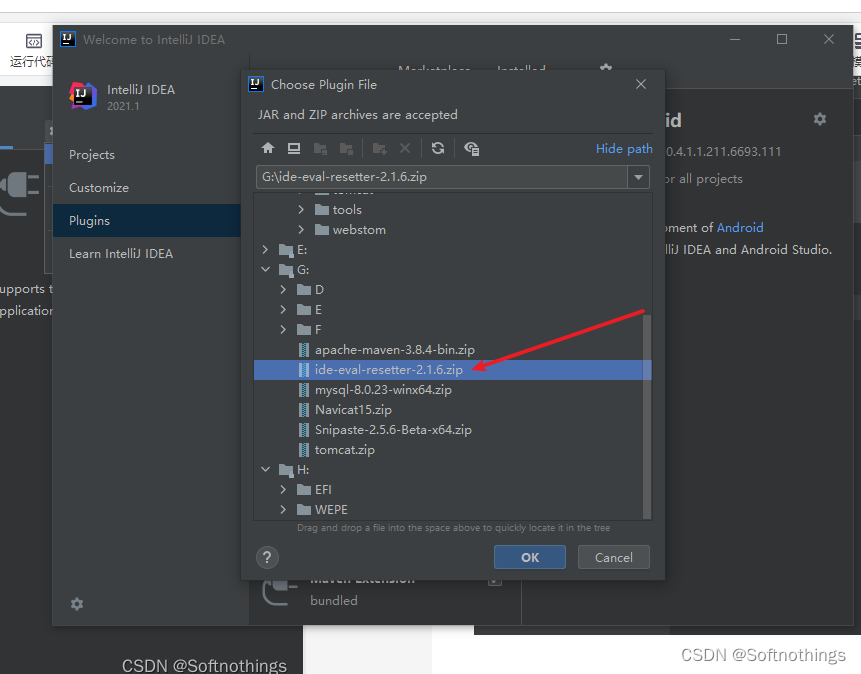Jump to desktop directory icon
Viewport: 861px width, 674px height.
[x=294, y=148]
